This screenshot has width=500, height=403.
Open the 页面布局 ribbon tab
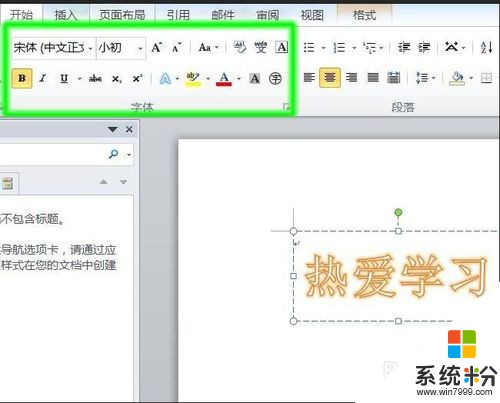point(122,15)
